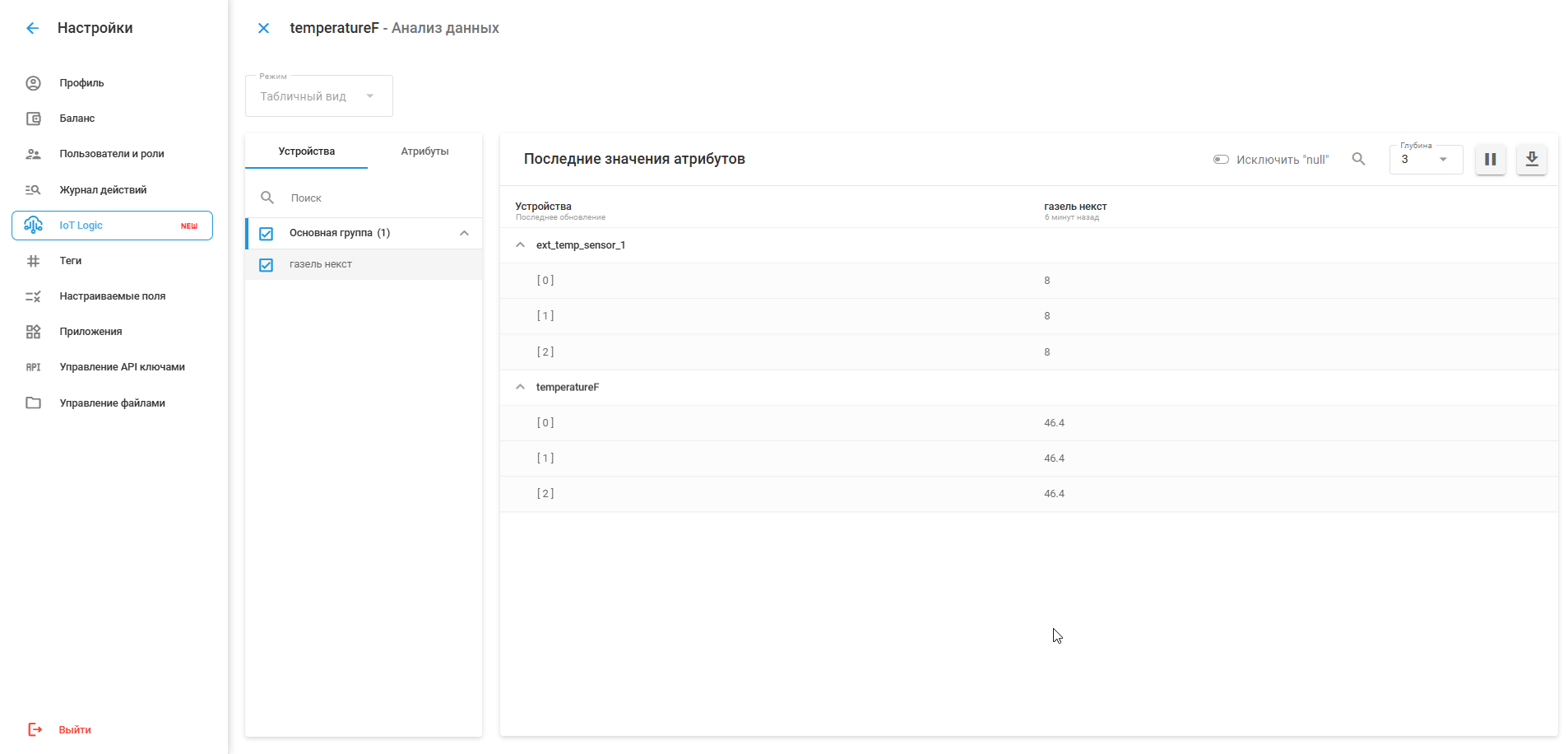Open Управление файлами section

(112, 403)
